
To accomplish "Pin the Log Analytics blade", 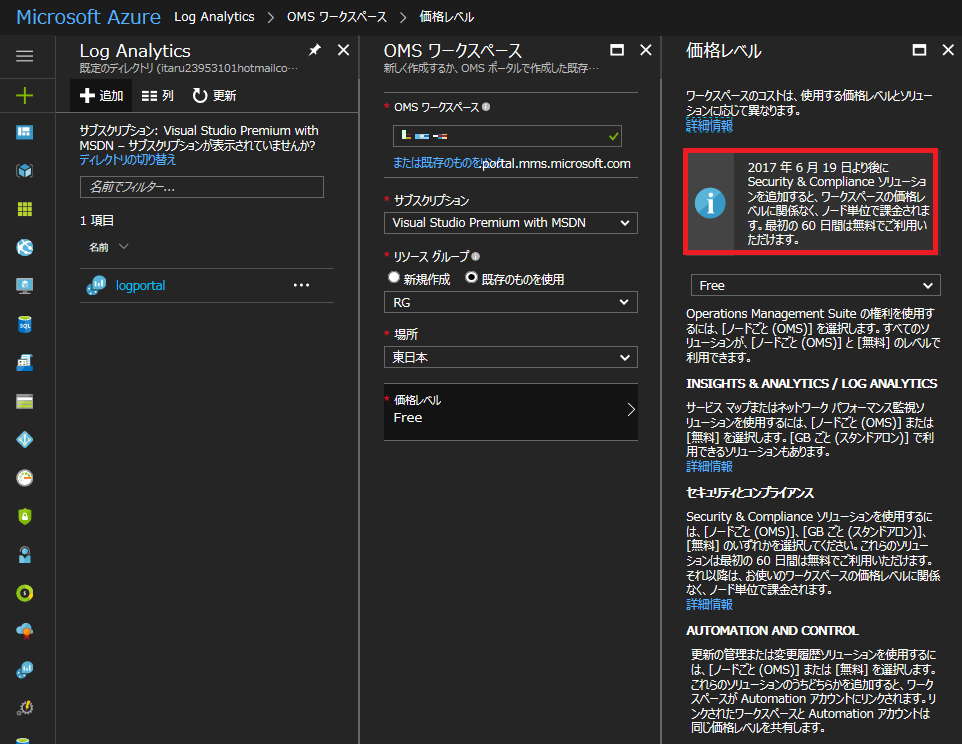I will pyautogui.click(x=314, y=50).
